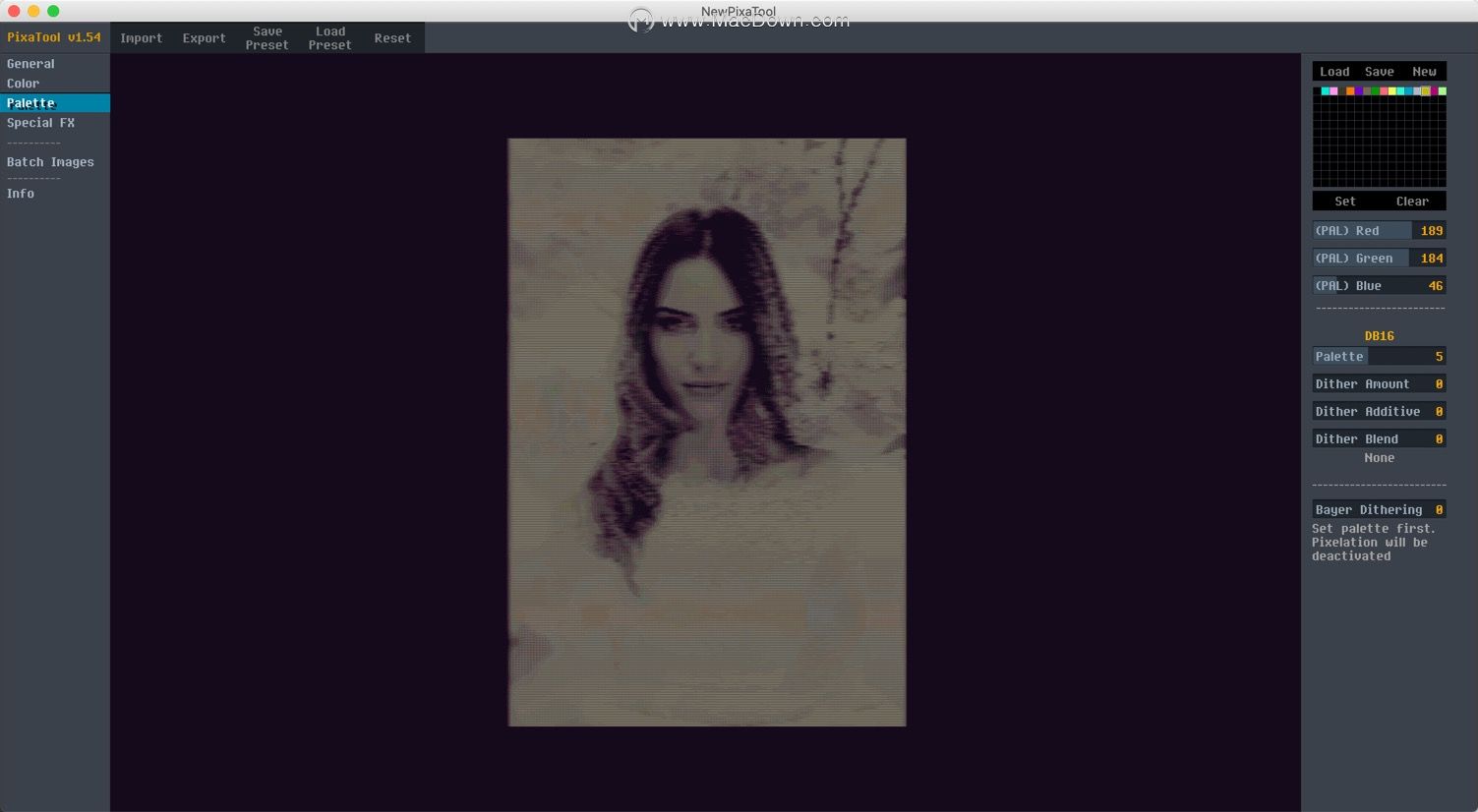Click the None dither mode label
Screen dimensions: 1478x812
pyautogui.click(x=1380, y=458)
